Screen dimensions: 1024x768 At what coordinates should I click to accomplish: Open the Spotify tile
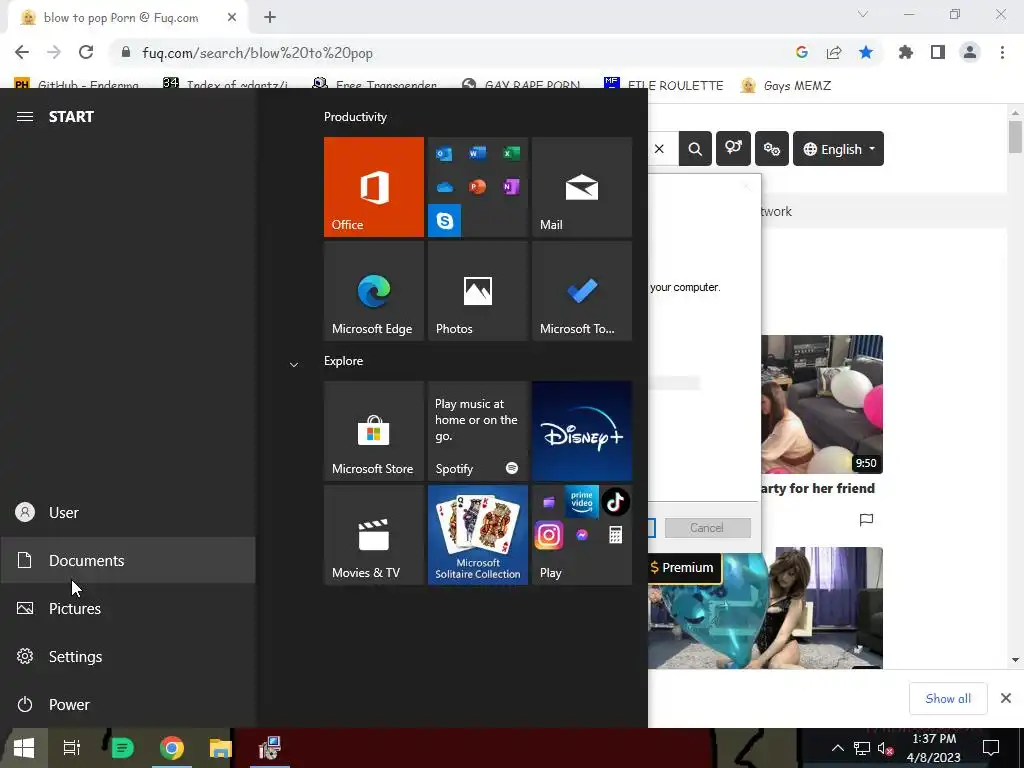tap(477, 431)
